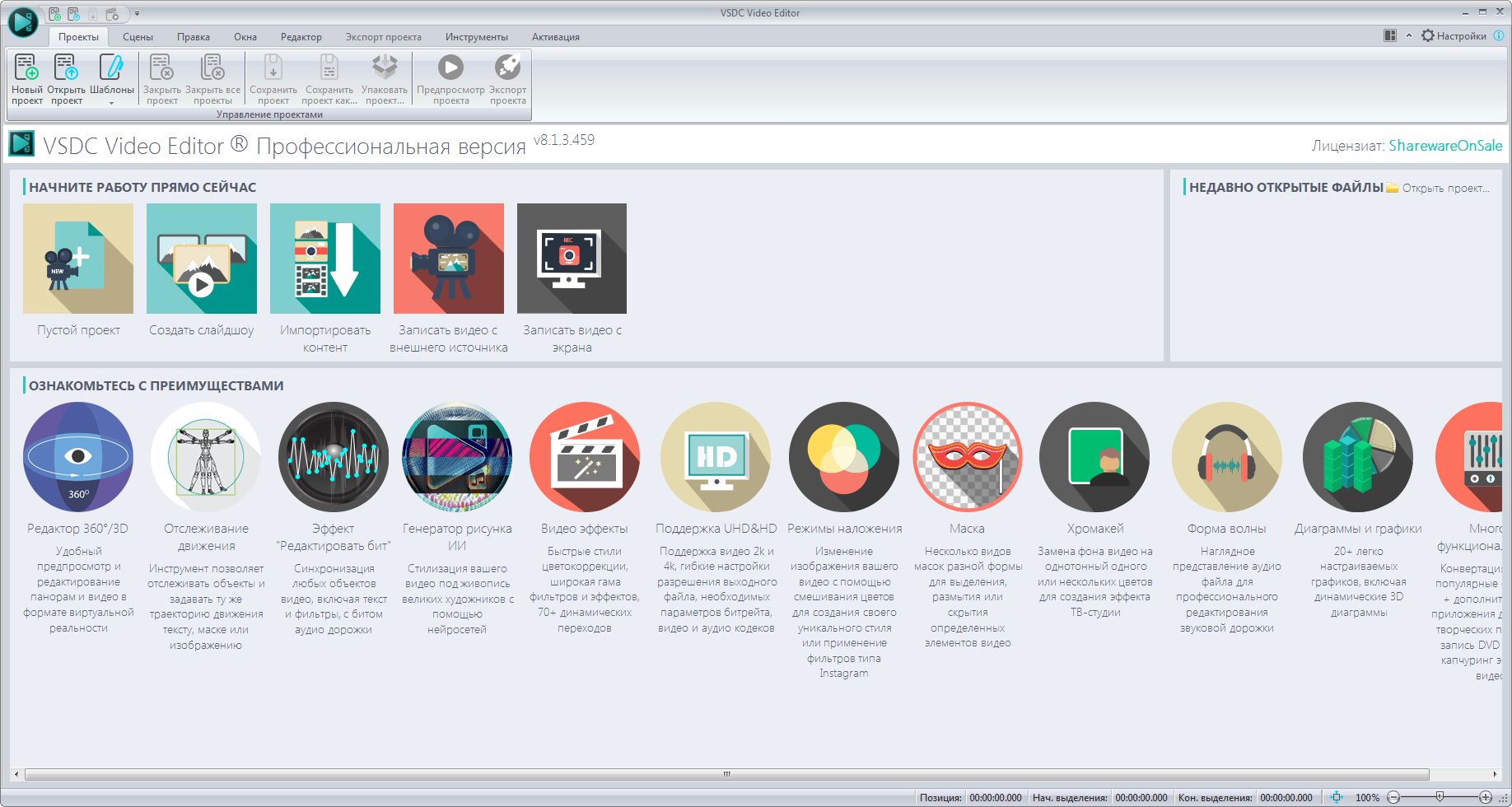Open the Motion Tracking feature icon
The image size is (1512, 807).
[206, 457]
